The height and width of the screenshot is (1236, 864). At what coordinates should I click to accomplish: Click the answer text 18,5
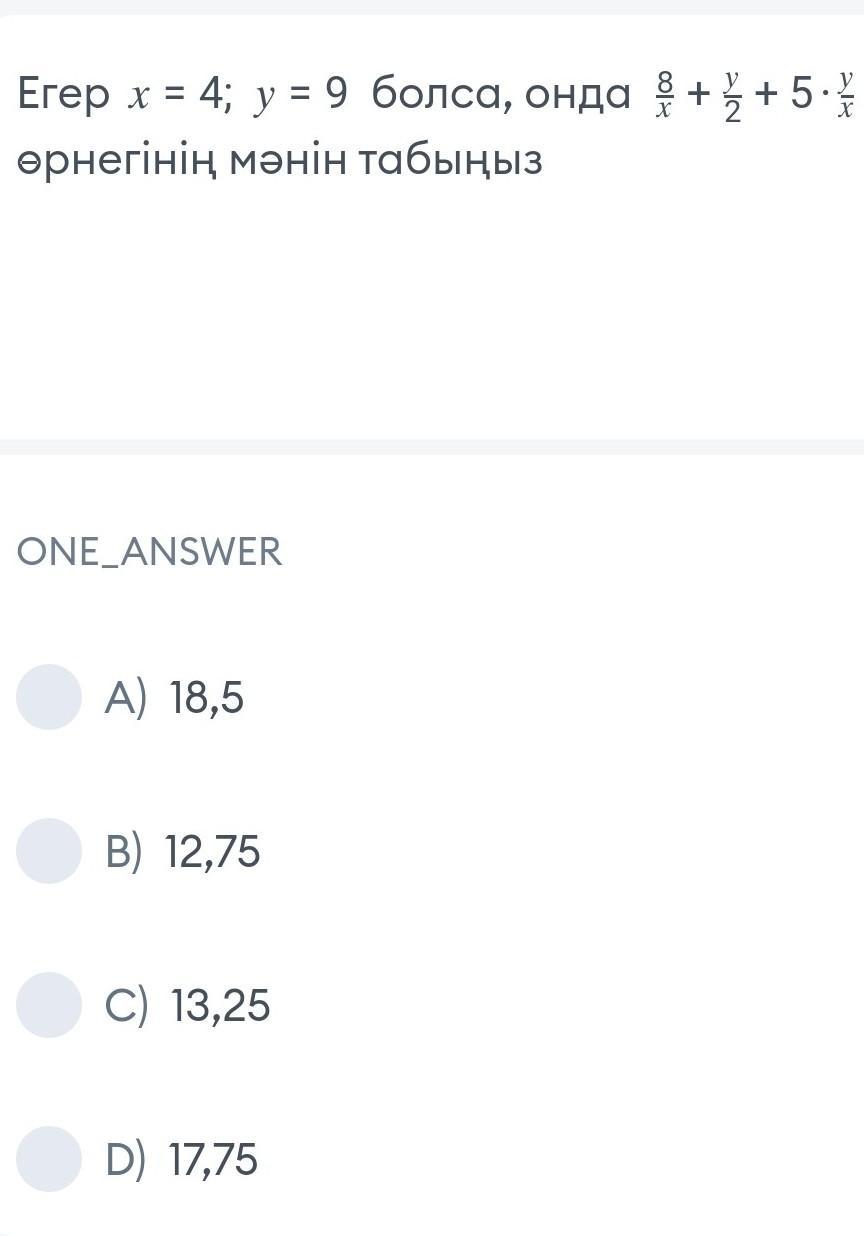(207, 698)
